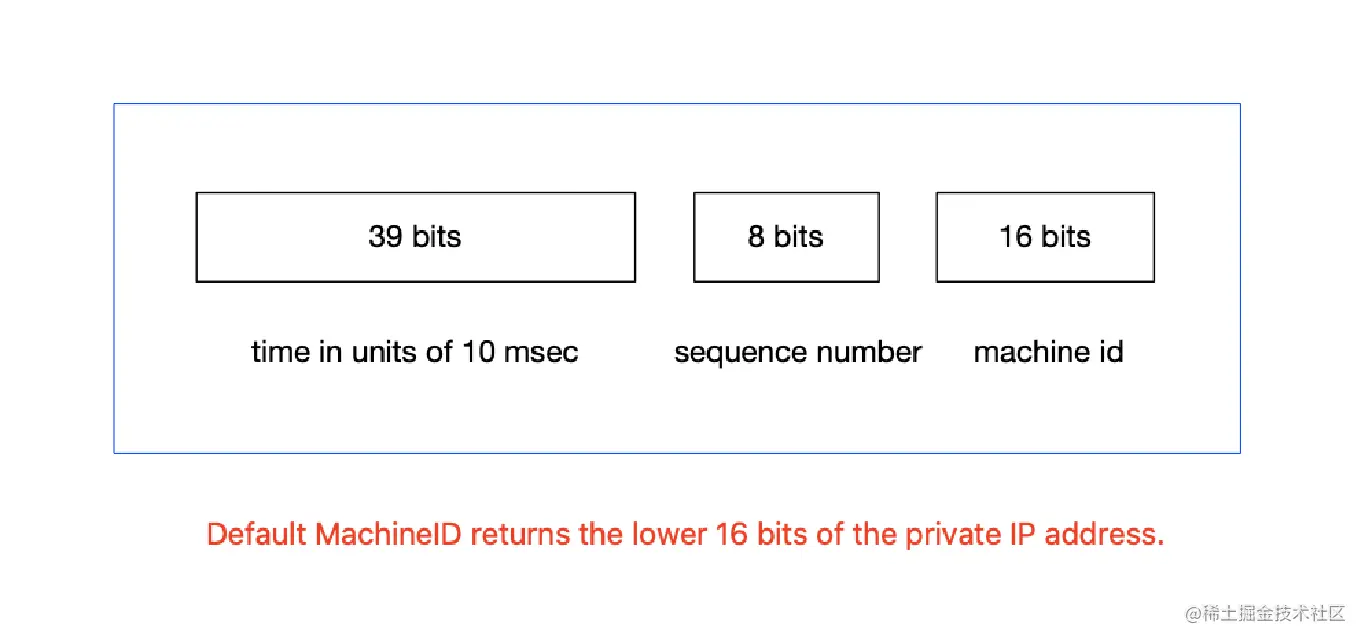The width and height of the screenshot is (1365, 643).
Task: Click the "machine id" label
Action: pos(1048,352)
